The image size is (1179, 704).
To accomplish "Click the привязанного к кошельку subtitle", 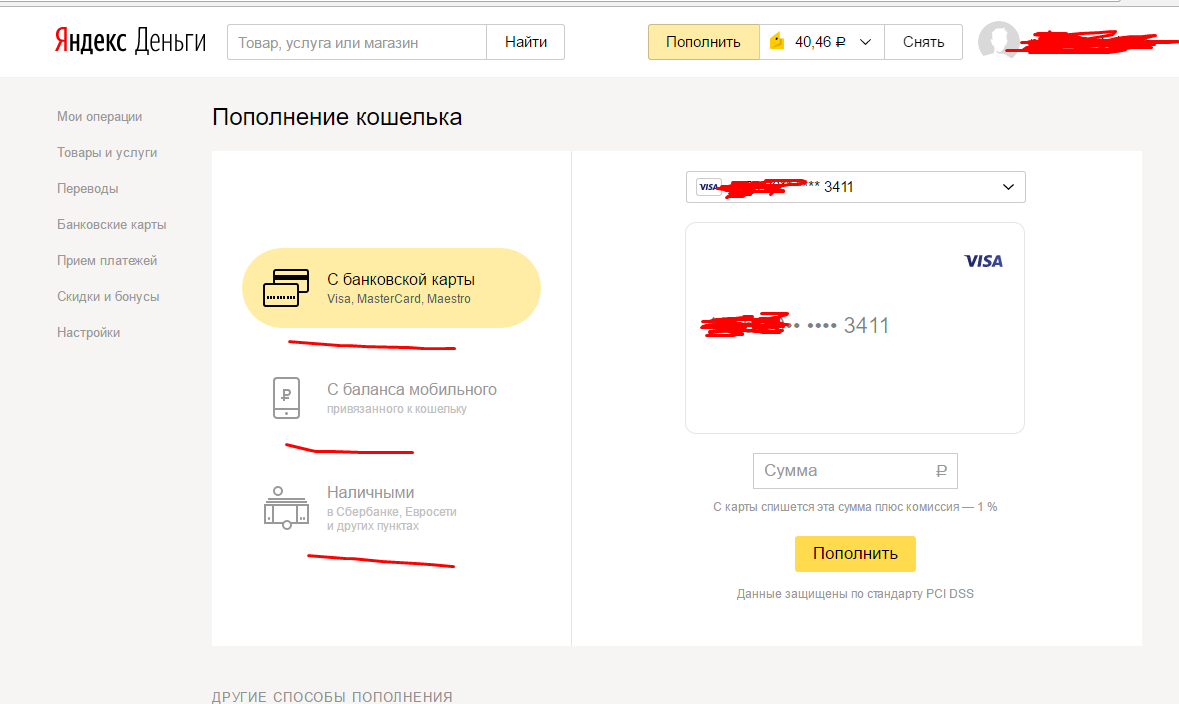I will tap(397, 409).
